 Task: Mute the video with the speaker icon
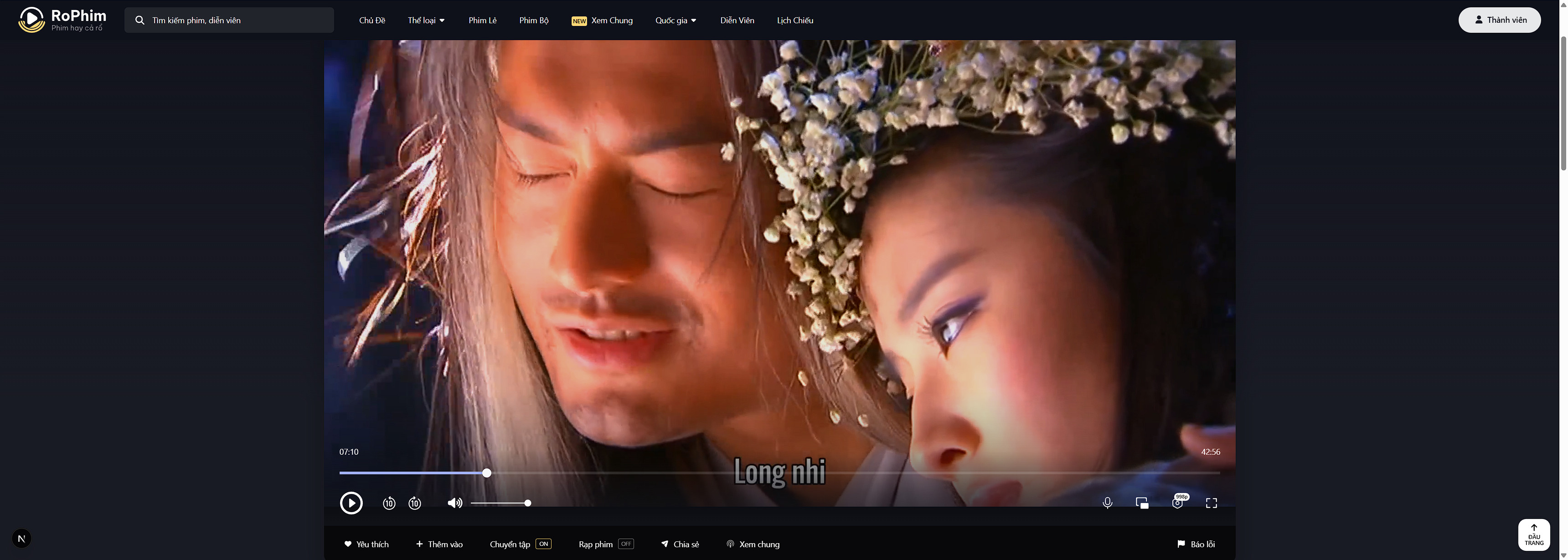(455, 503)
